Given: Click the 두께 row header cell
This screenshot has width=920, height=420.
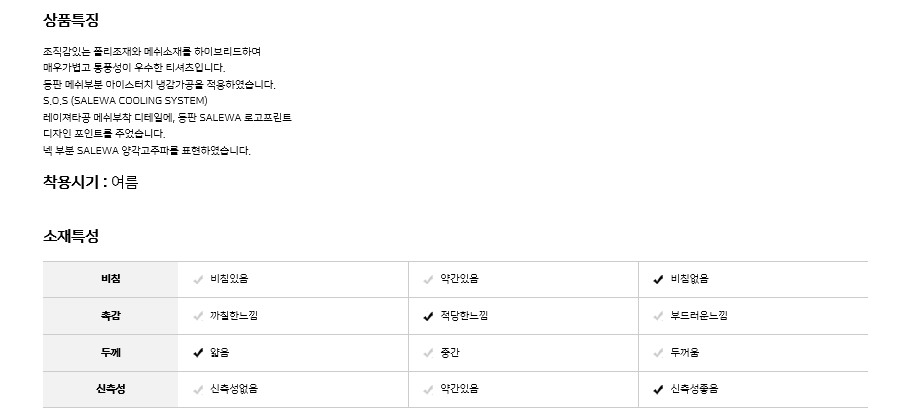Looking at the screenshot, I should pyautogui.click(x=110, y=353).
